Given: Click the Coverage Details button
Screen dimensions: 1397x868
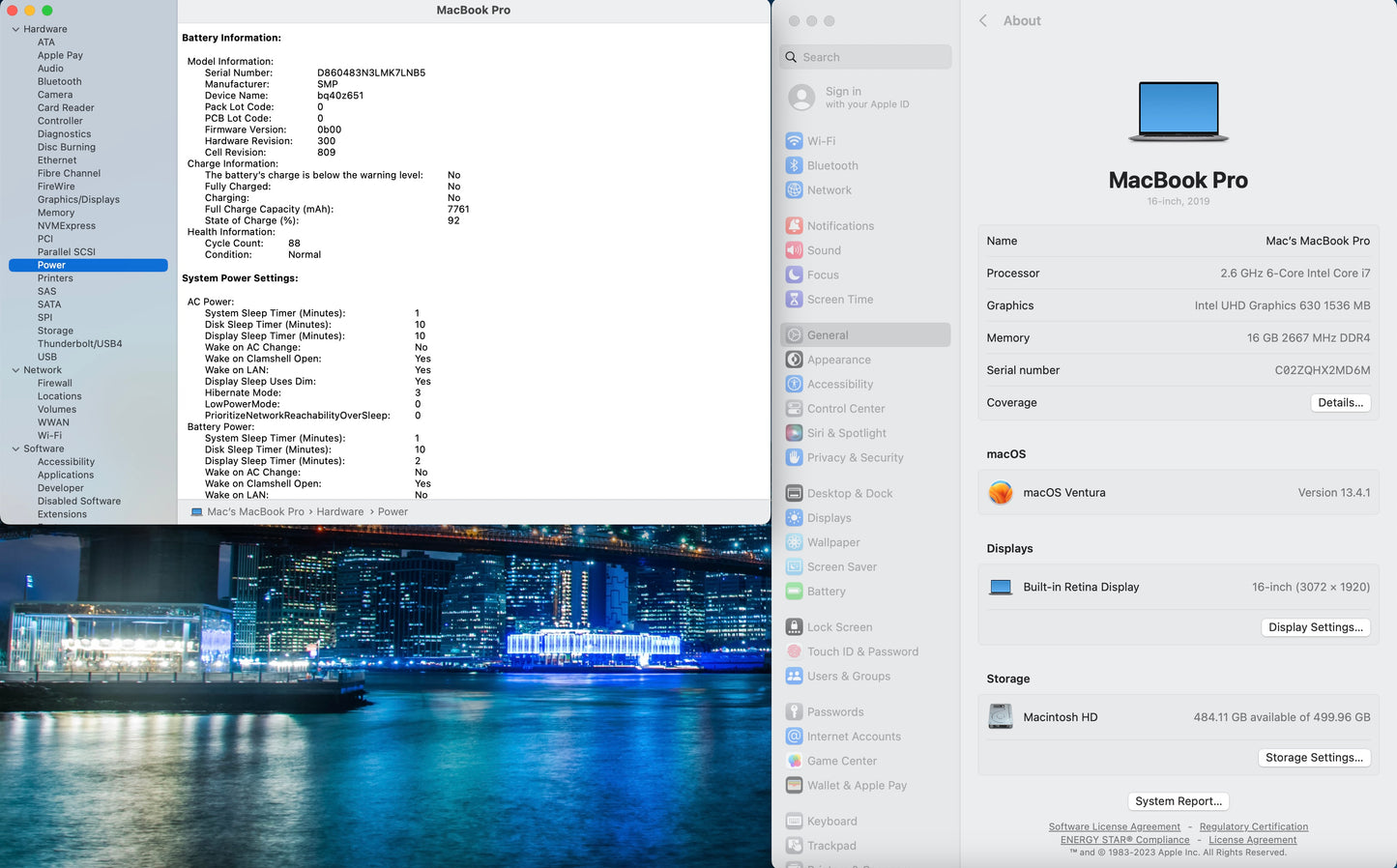Looking at the screenshot, I should [1340, 403].
